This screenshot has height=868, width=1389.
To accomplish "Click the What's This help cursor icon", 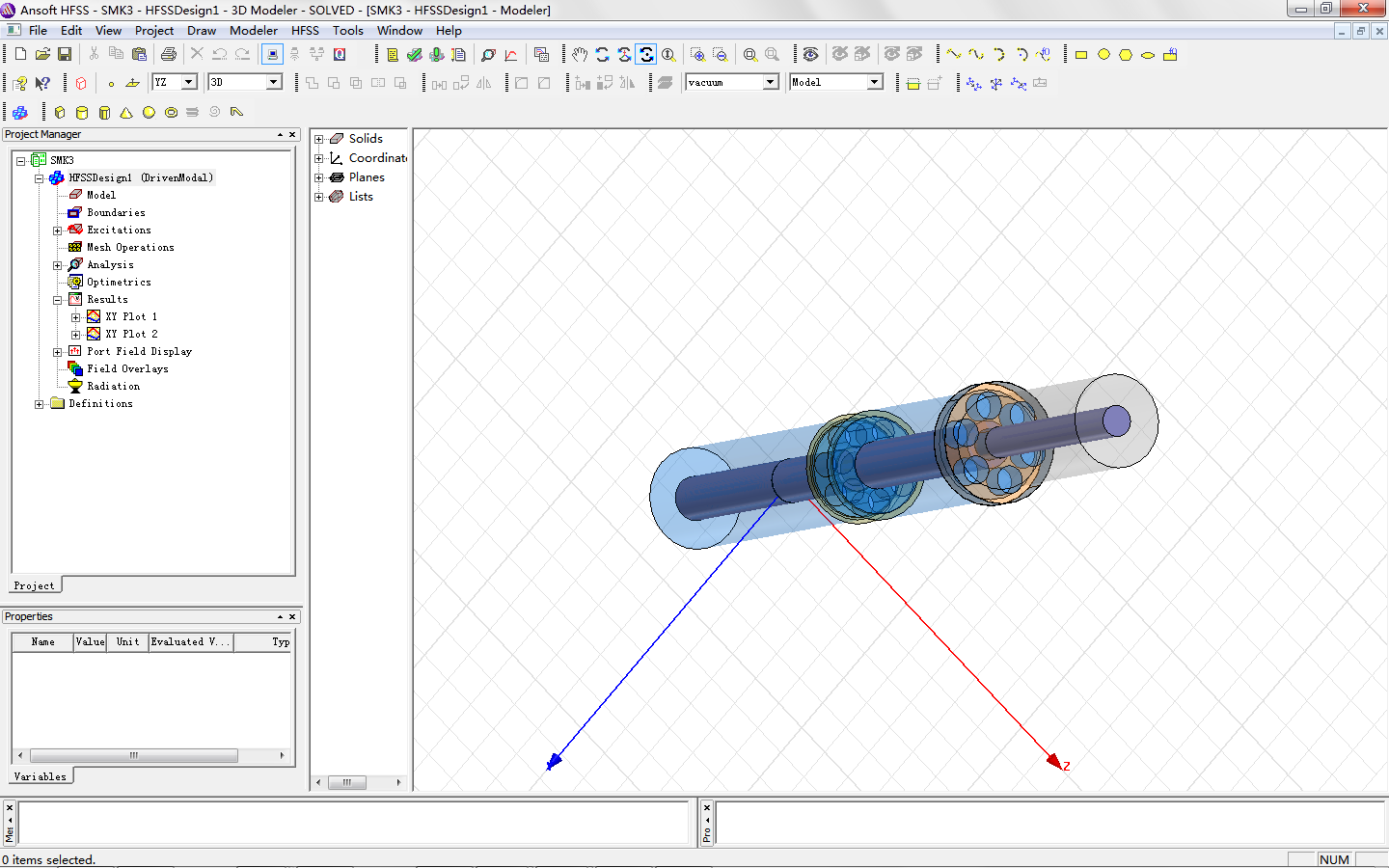I will 42,83.
